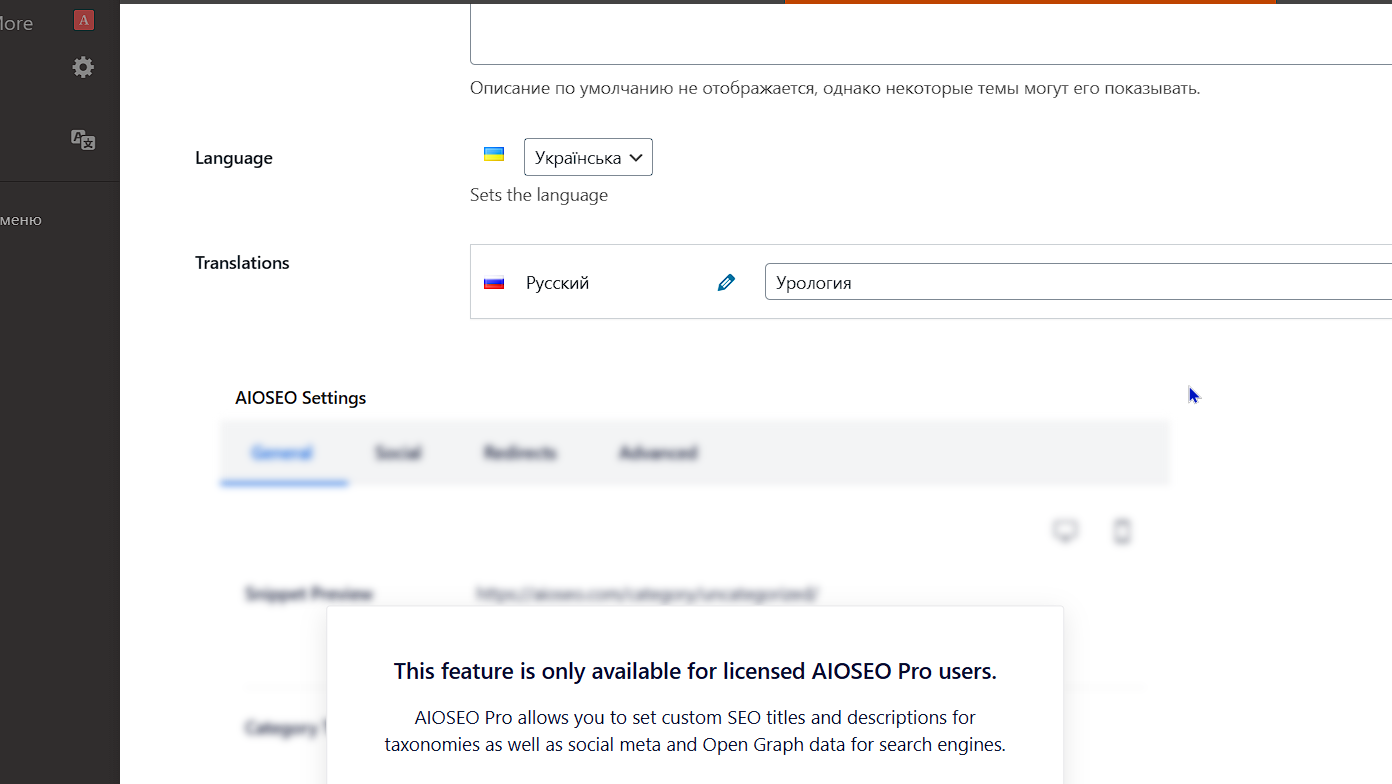1392x784 pixels.
Task: Go to the Advanced tab
Action: (658, 453)
